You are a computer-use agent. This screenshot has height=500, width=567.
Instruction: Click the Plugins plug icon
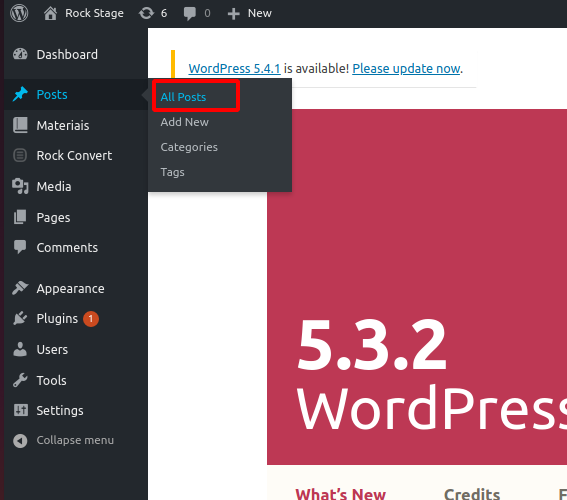(x=20, y=318)
